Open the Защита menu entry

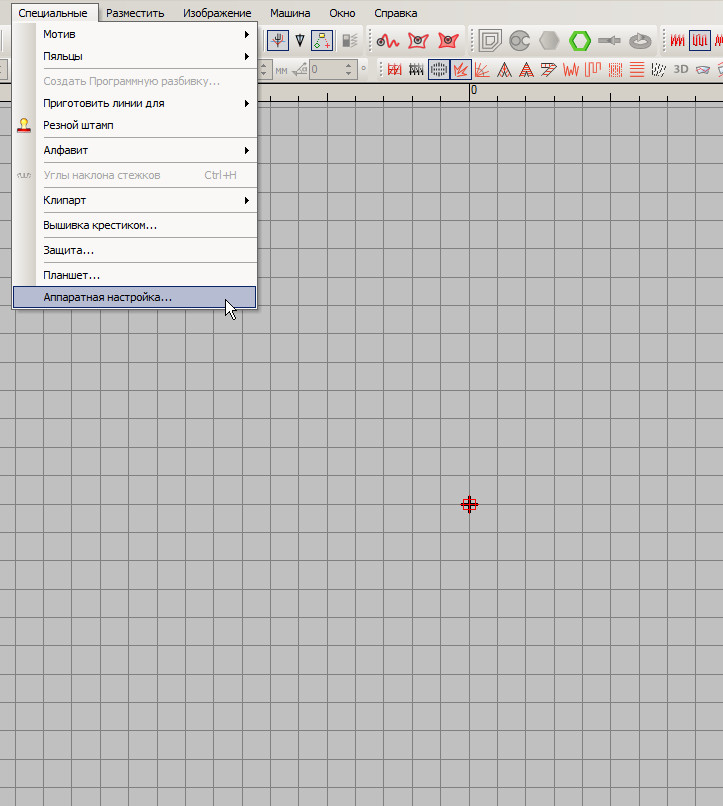[69, 250]
